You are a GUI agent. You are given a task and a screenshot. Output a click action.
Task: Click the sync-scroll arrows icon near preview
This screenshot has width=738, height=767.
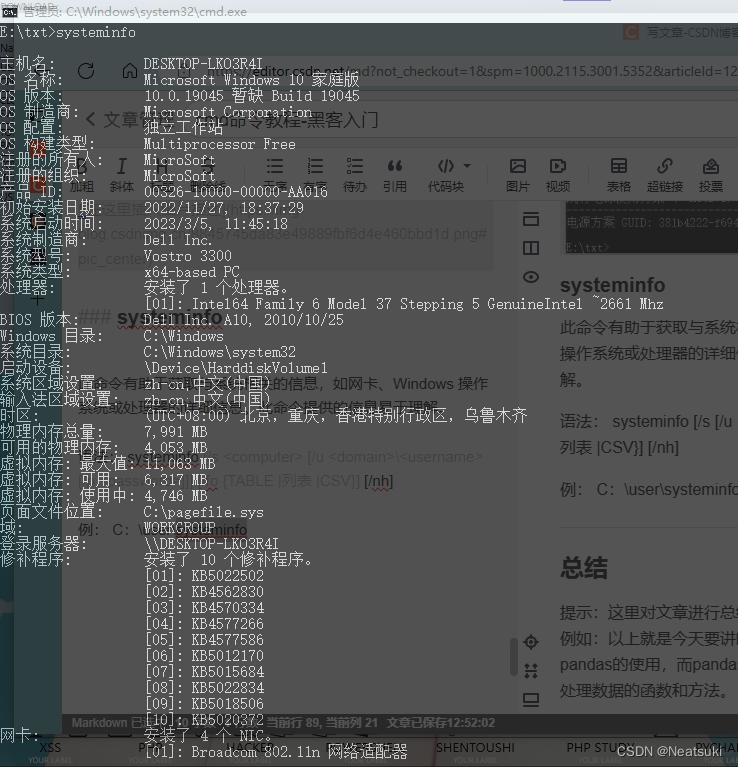tap(531, 671)
